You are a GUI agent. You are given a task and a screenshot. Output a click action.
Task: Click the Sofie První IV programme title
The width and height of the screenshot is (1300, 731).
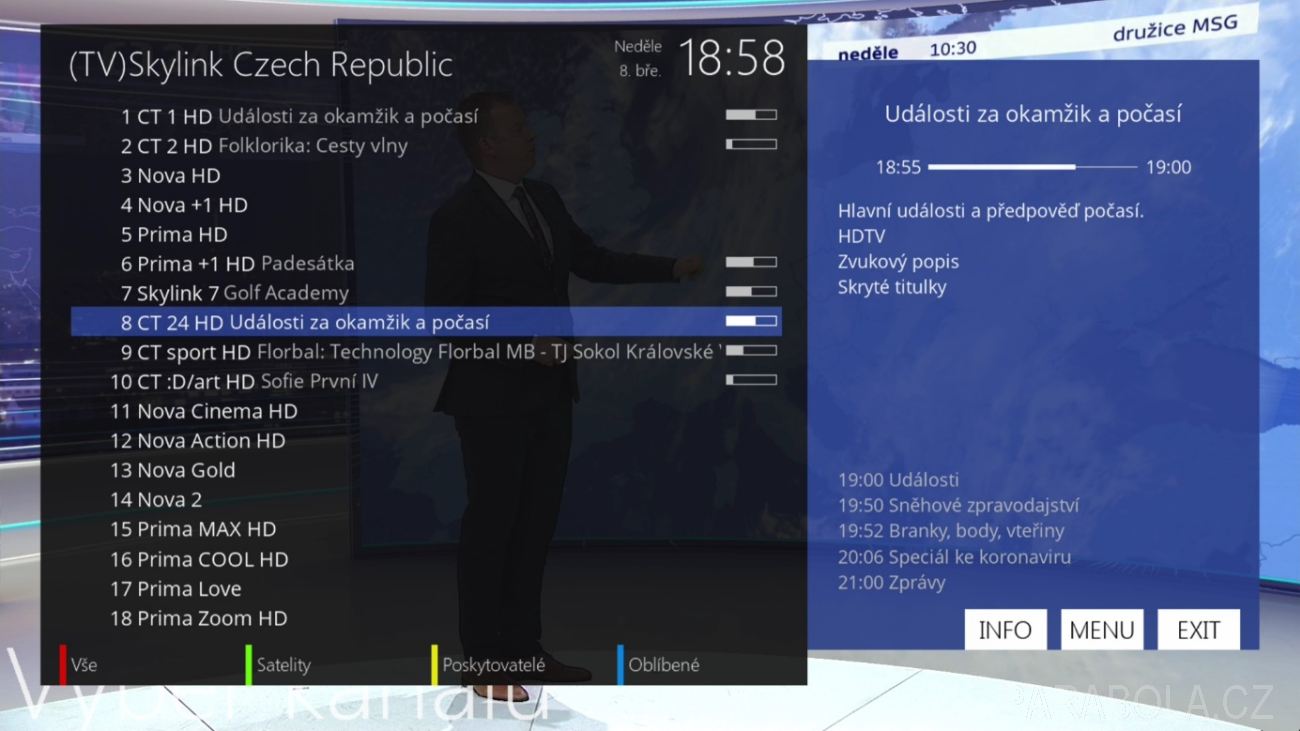(x=320, y=381)
